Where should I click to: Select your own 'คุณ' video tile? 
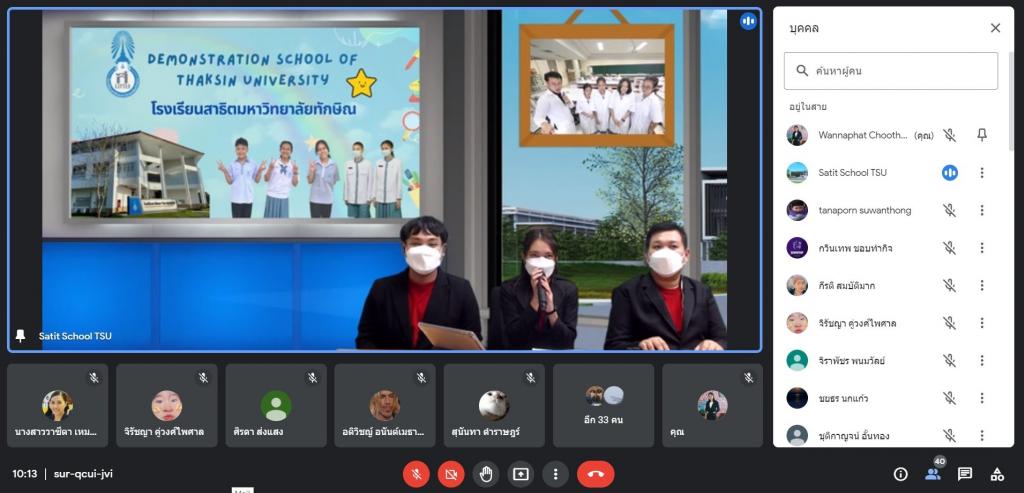[712, 406]
